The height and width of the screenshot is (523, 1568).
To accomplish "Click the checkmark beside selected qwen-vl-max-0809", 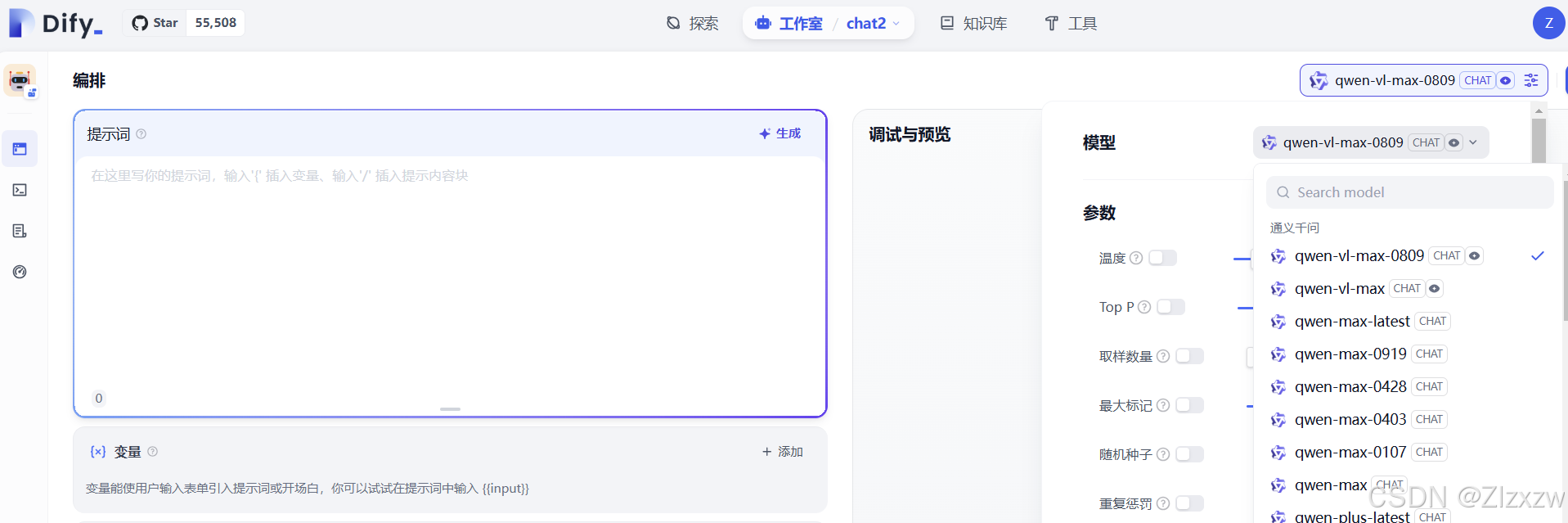I will pyautogui.click(x=1537, y=255).
